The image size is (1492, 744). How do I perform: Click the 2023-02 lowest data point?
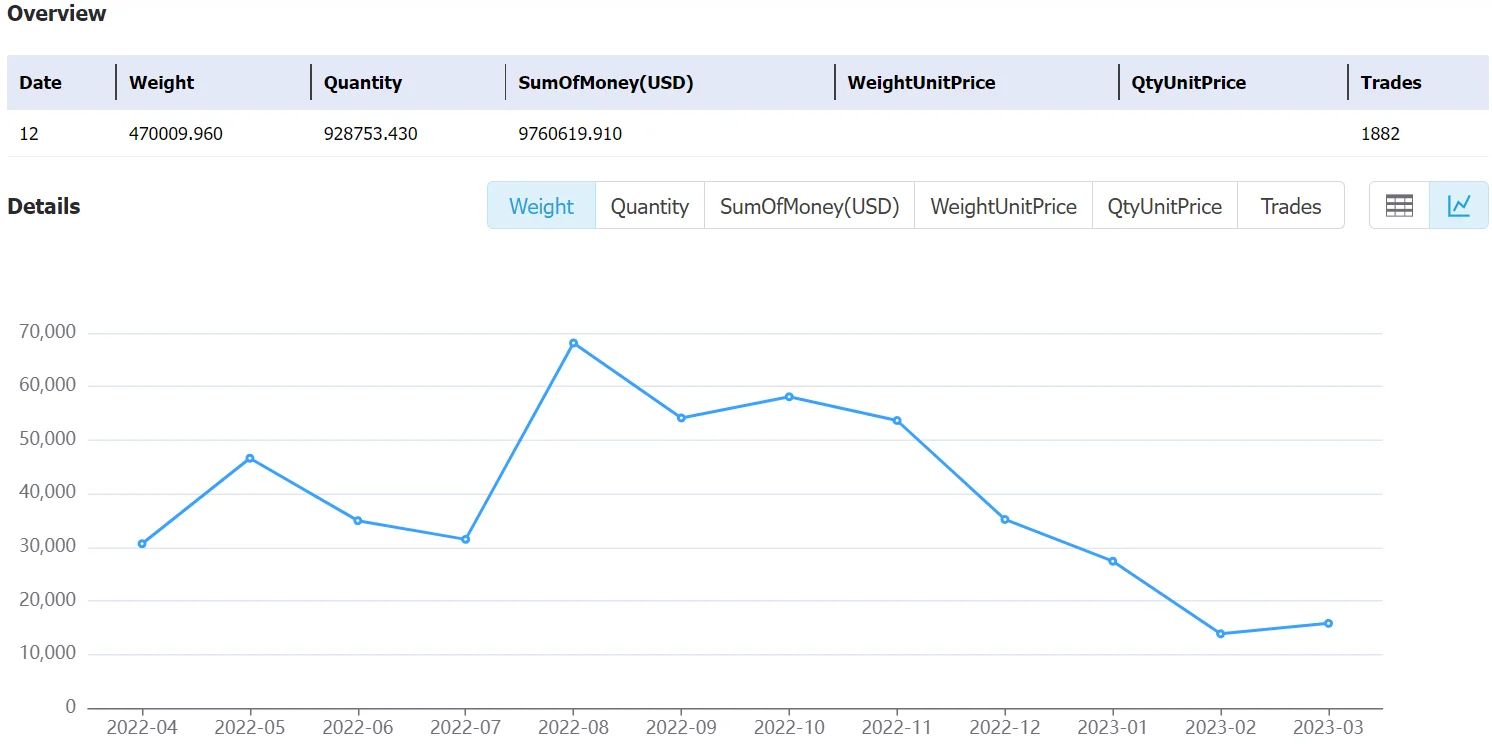(x=1221, y=633)
